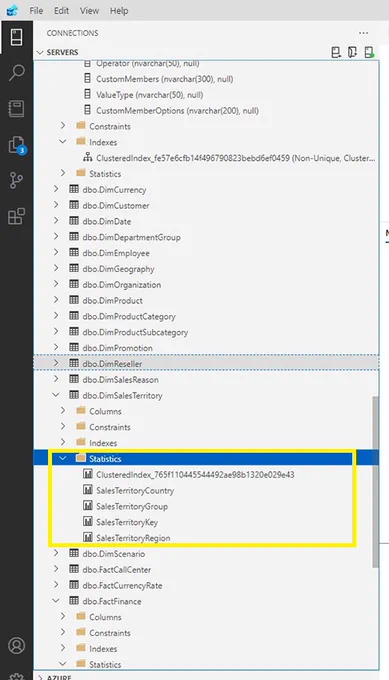Click the Azure Data Studio app logo

point(12,10)
